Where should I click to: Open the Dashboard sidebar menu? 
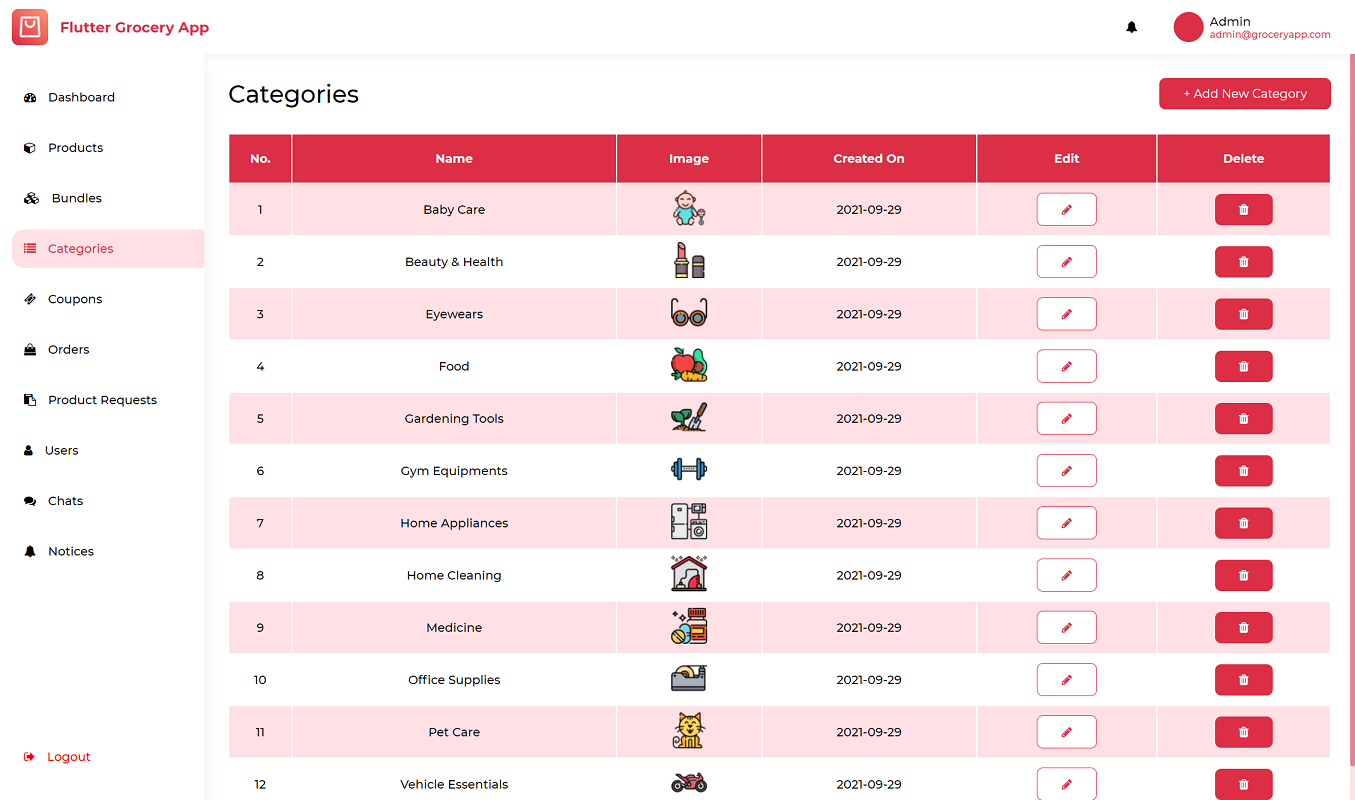click(81, 97)
